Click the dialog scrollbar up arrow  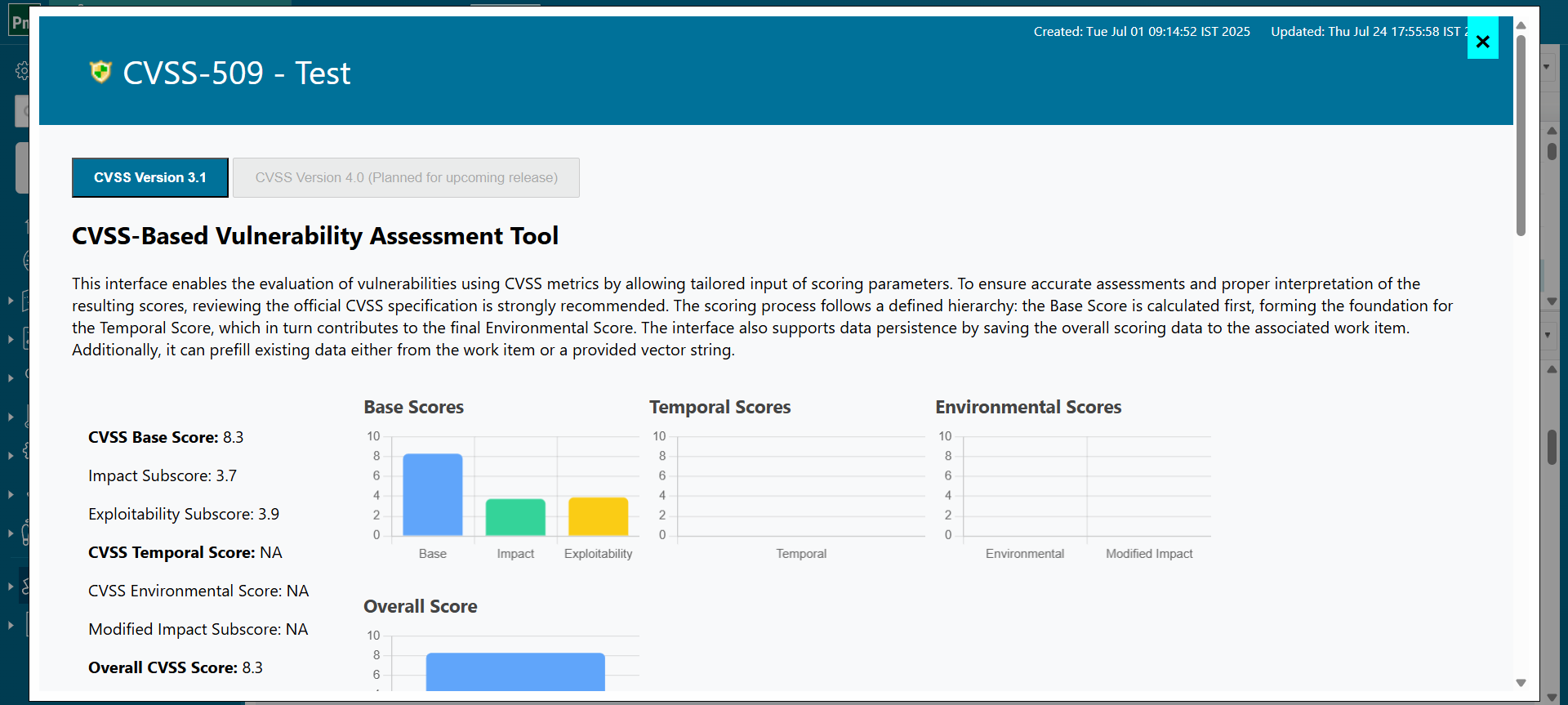tap(1521, 25)
